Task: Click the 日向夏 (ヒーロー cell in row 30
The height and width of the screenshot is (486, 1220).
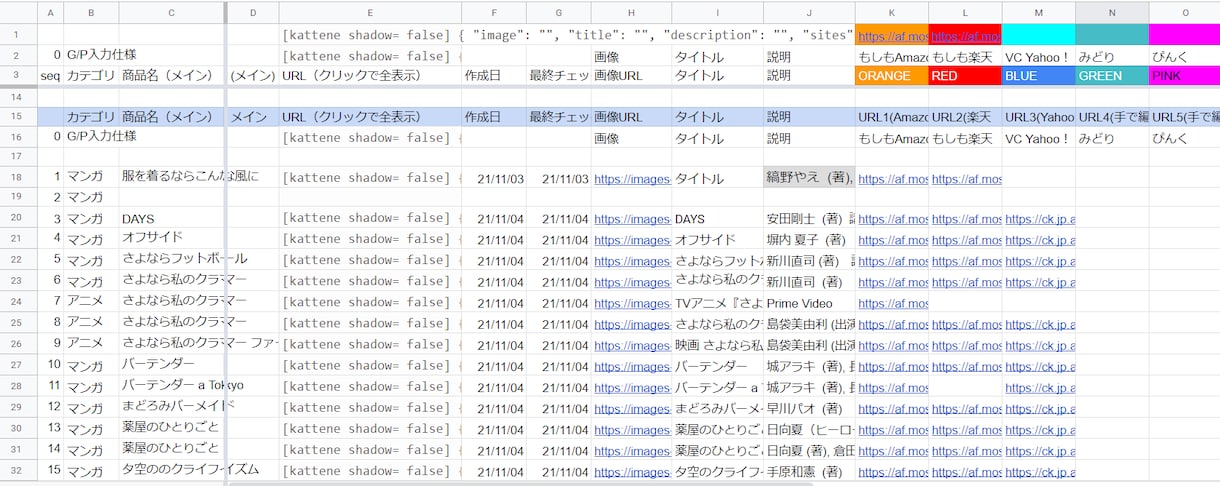Action: pos(809,429)
